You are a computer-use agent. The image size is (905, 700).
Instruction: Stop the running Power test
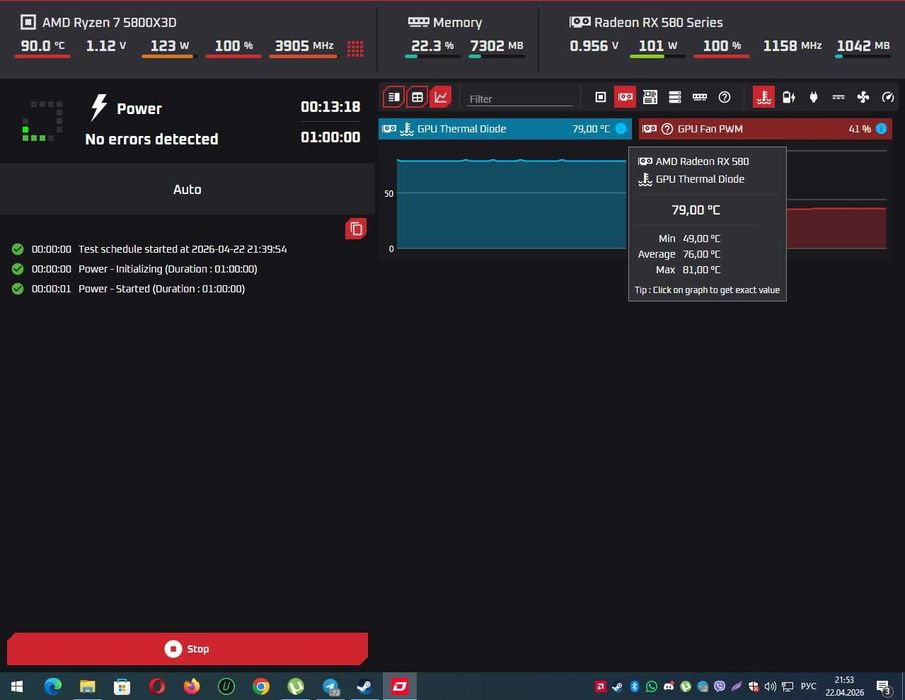pyautogui.click(x=187, y=649)
